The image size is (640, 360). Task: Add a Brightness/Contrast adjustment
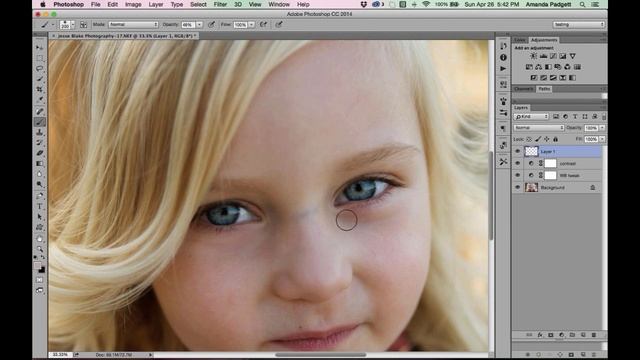point(533,56)
